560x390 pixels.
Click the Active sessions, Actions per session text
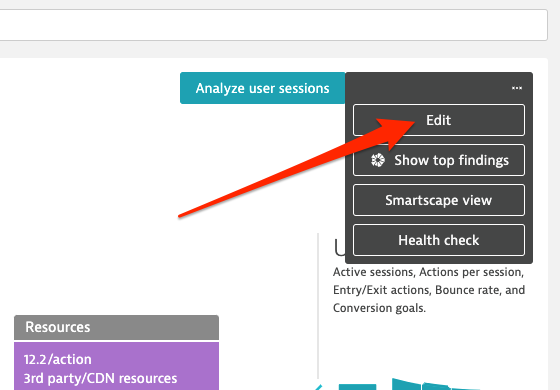point(428,272)
